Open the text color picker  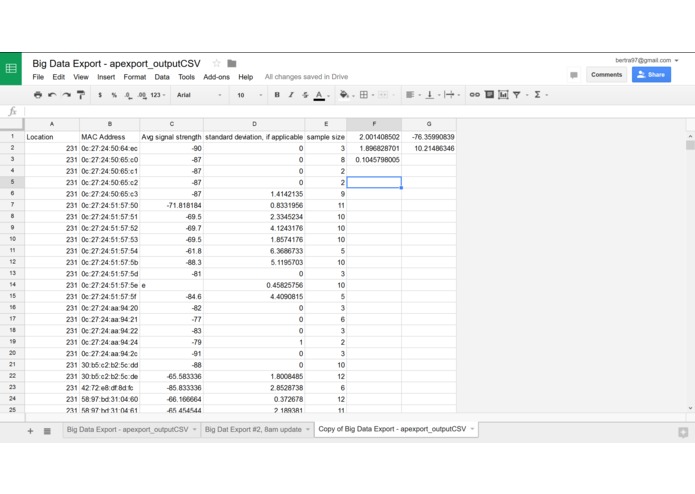319,95
